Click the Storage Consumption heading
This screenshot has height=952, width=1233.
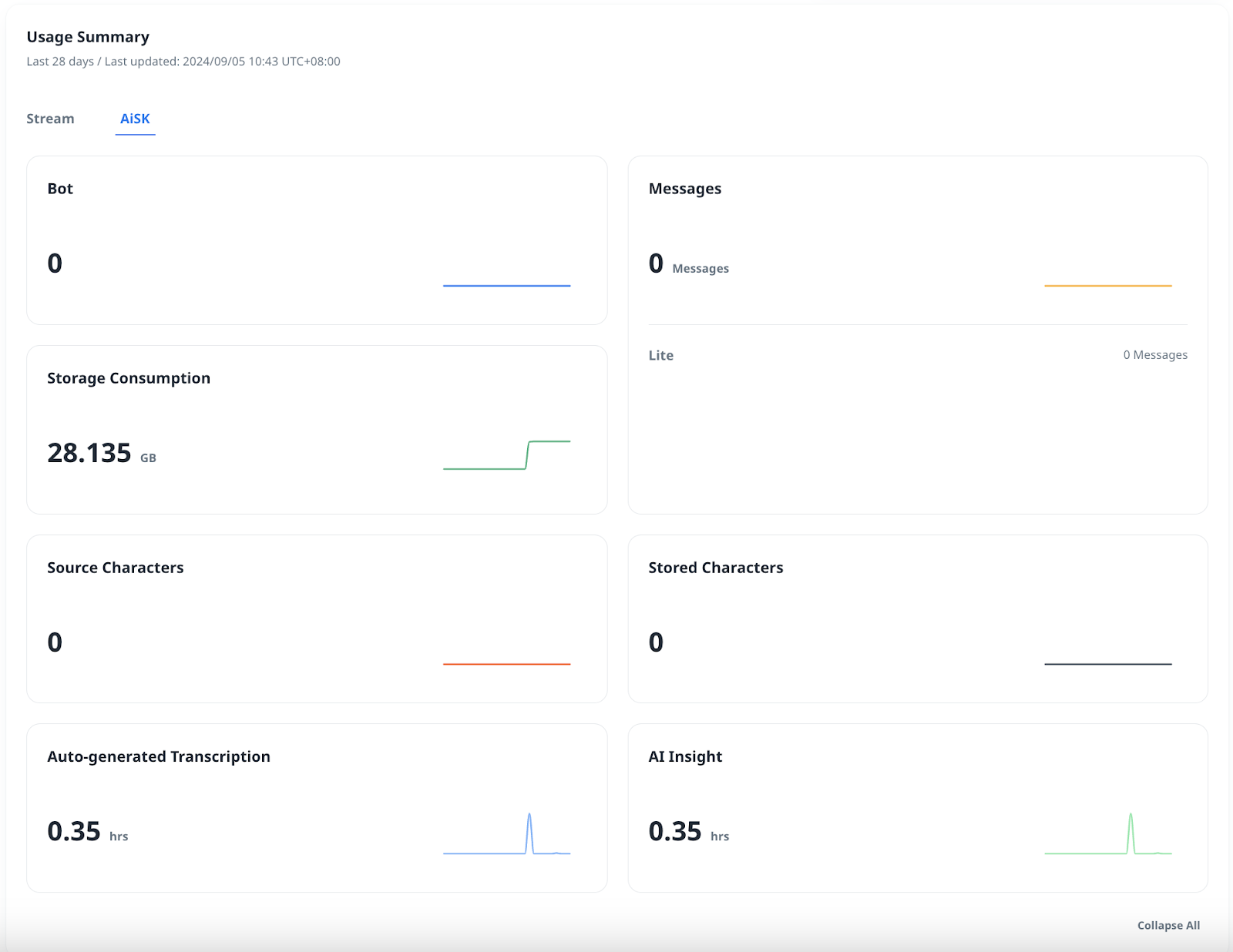click(x=129, y=378)
